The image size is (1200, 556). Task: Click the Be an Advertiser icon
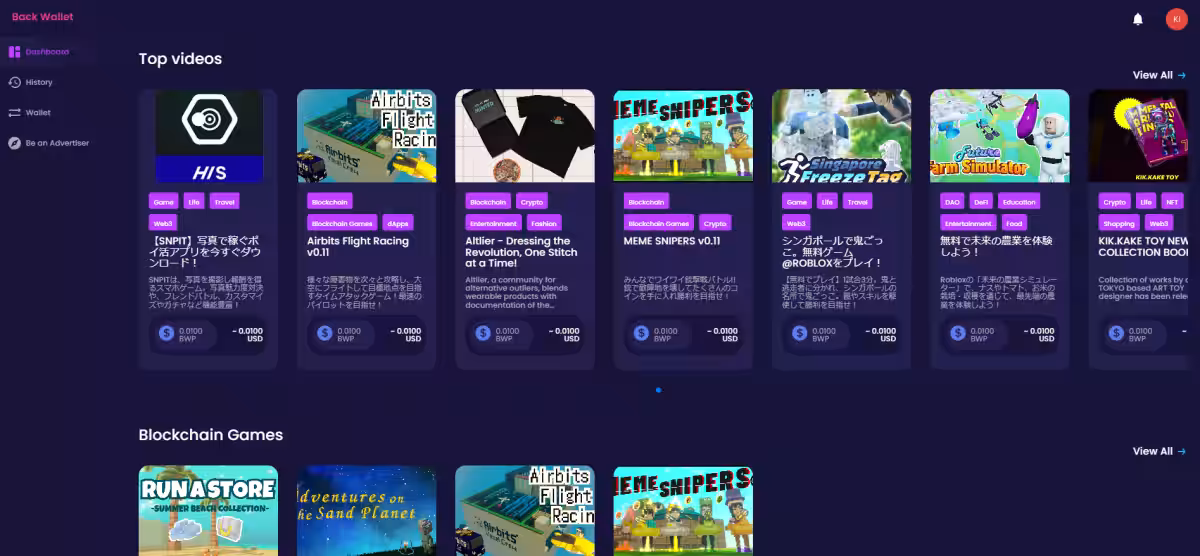[14, 143]
